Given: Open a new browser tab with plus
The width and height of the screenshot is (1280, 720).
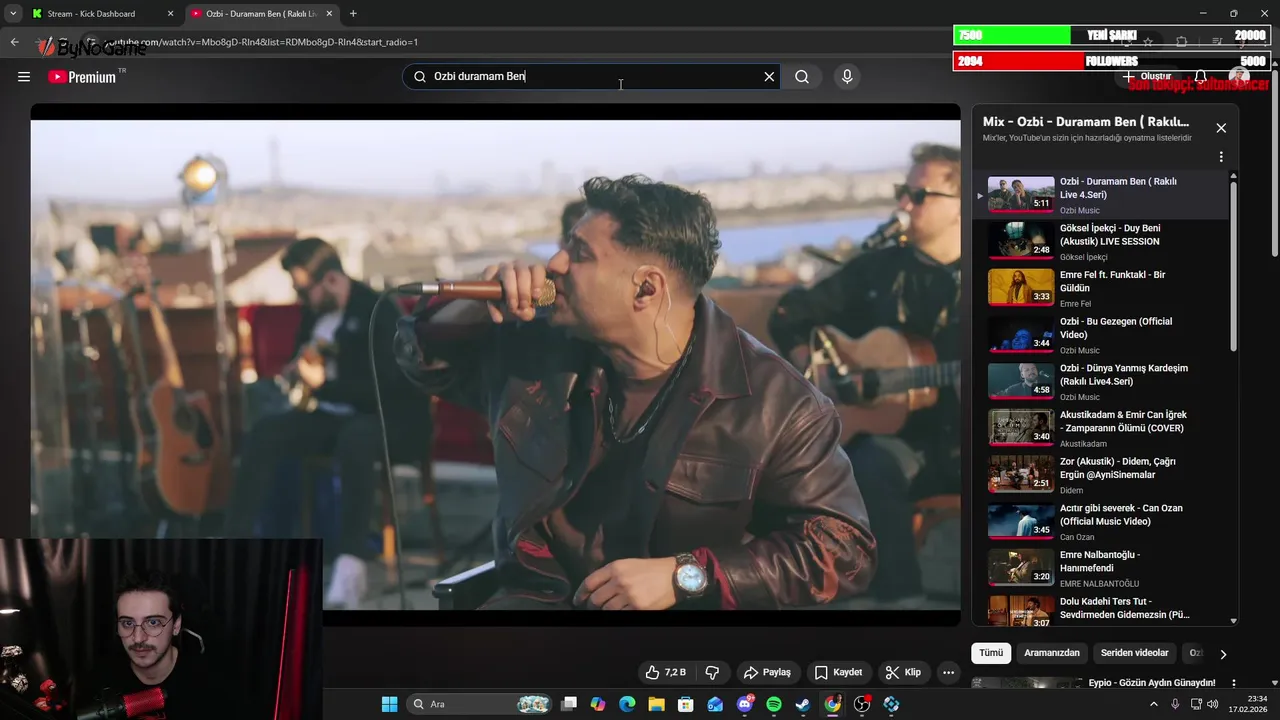Looking at the screenshot, I should [353, 14].
